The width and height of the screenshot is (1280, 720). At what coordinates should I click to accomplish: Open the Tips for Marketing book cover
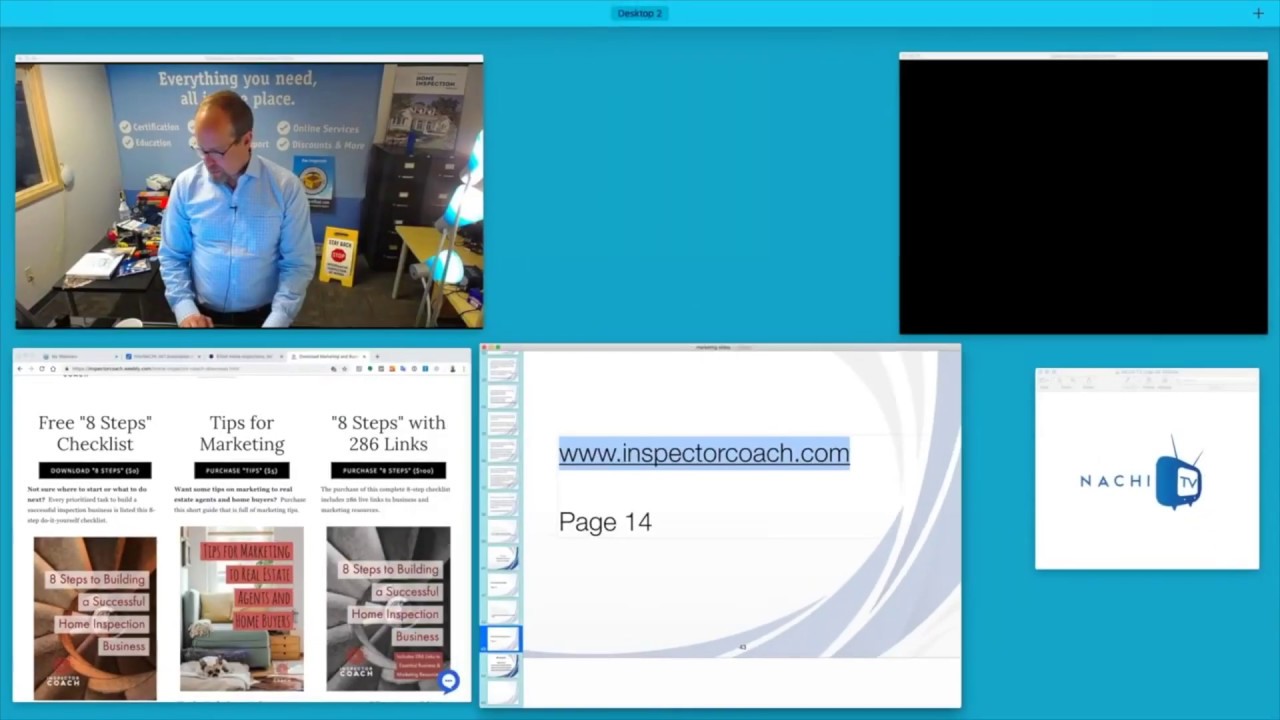click(x=242, y=608)
